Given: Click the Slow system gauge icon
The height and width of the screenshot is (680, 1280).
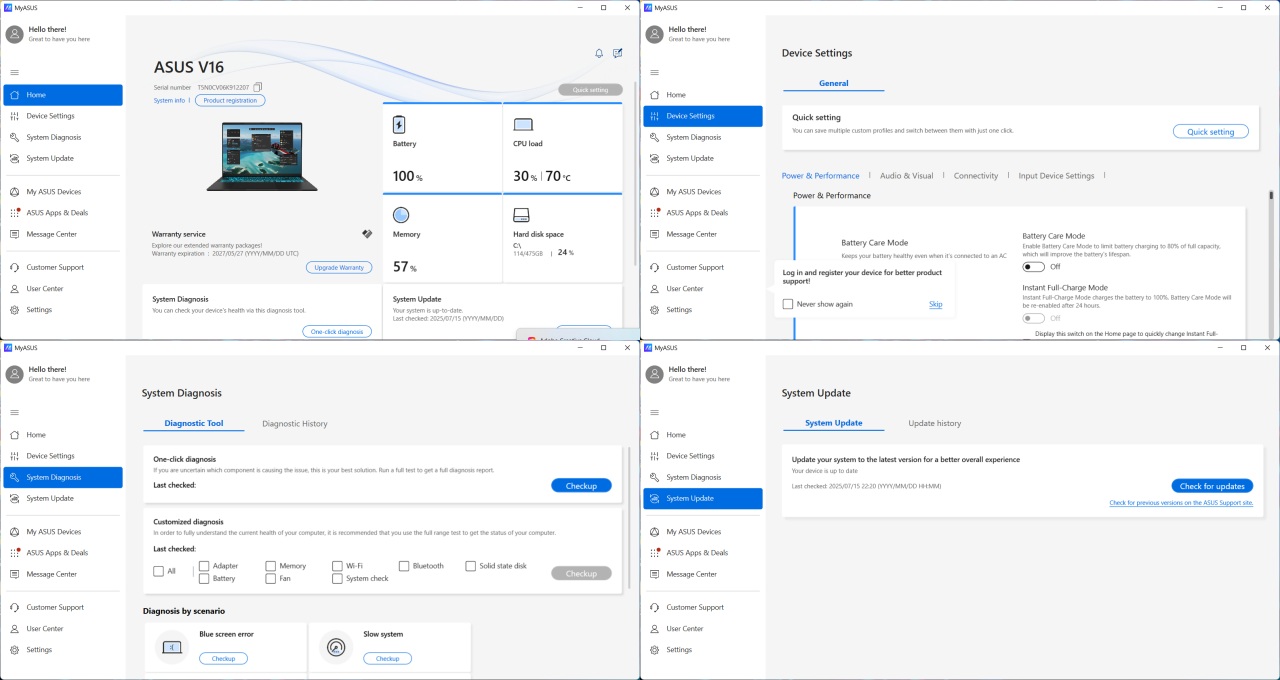Looking at the screenshot, I should point(336,648).
